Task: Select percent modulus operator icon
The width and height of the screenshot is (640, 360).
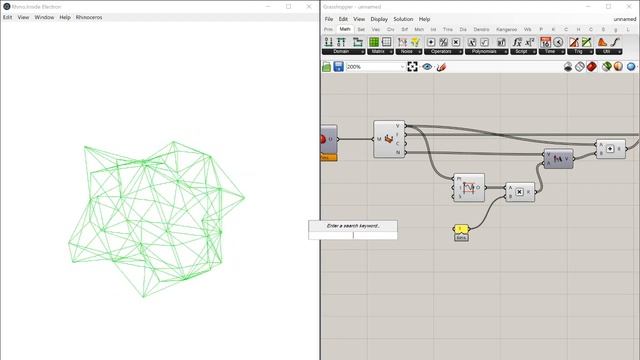Action: click(443, 42)
